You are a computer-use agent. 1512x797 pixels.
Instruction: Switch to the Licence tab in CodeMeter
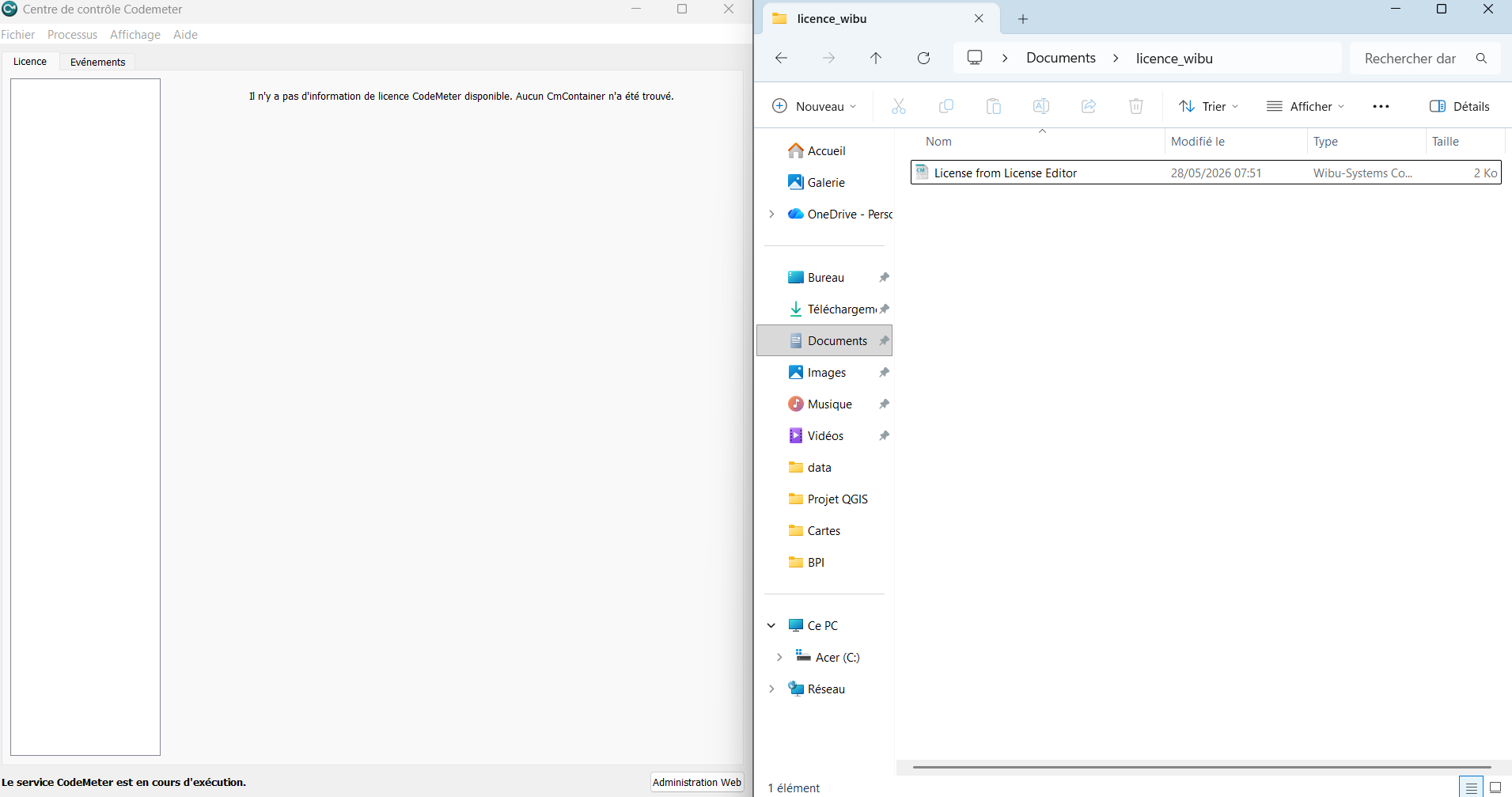pos(30,61)
